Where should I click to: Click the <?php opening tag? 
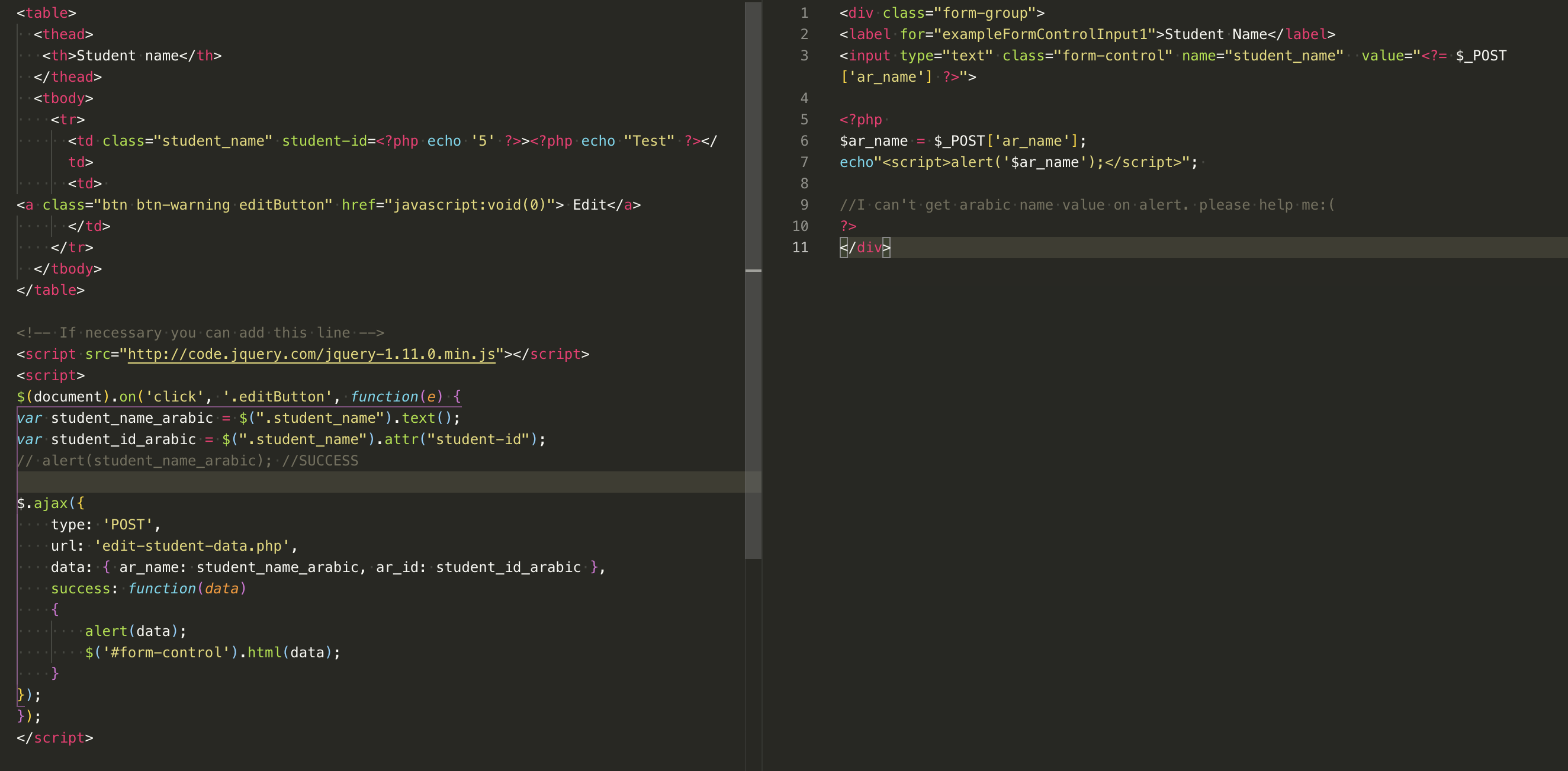[x=861, y=119]
